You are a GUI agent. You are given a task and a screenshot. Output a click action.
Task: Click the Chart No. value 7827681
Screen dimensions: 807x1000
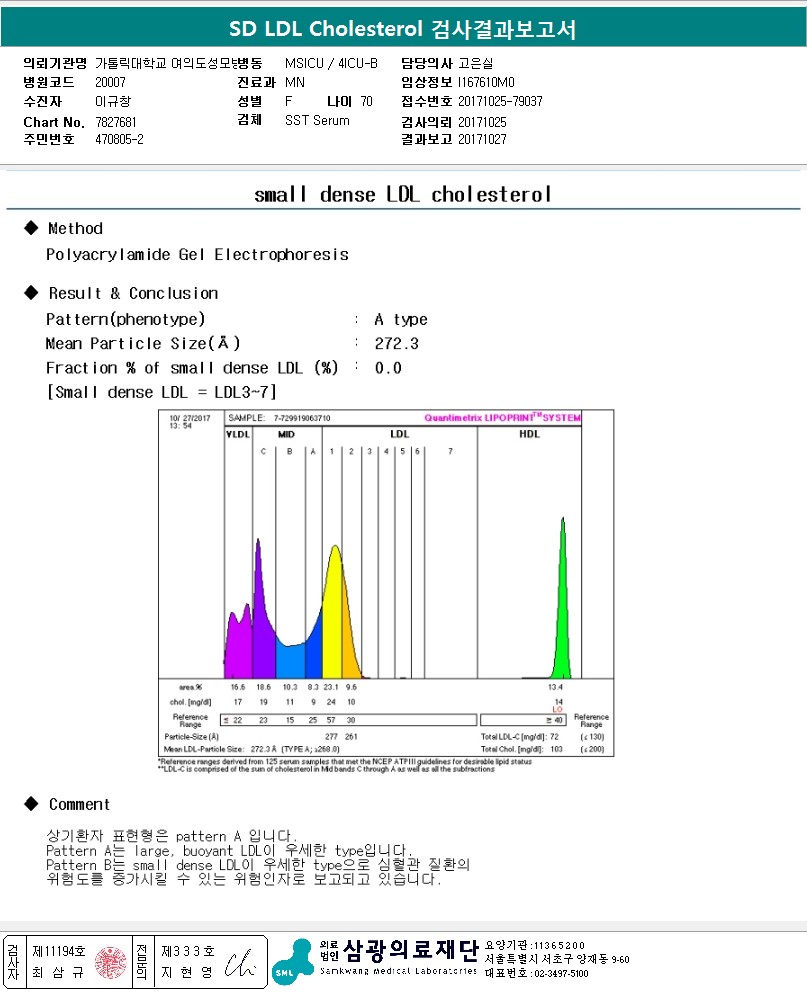pyautogui.click(x=117, y=121)
